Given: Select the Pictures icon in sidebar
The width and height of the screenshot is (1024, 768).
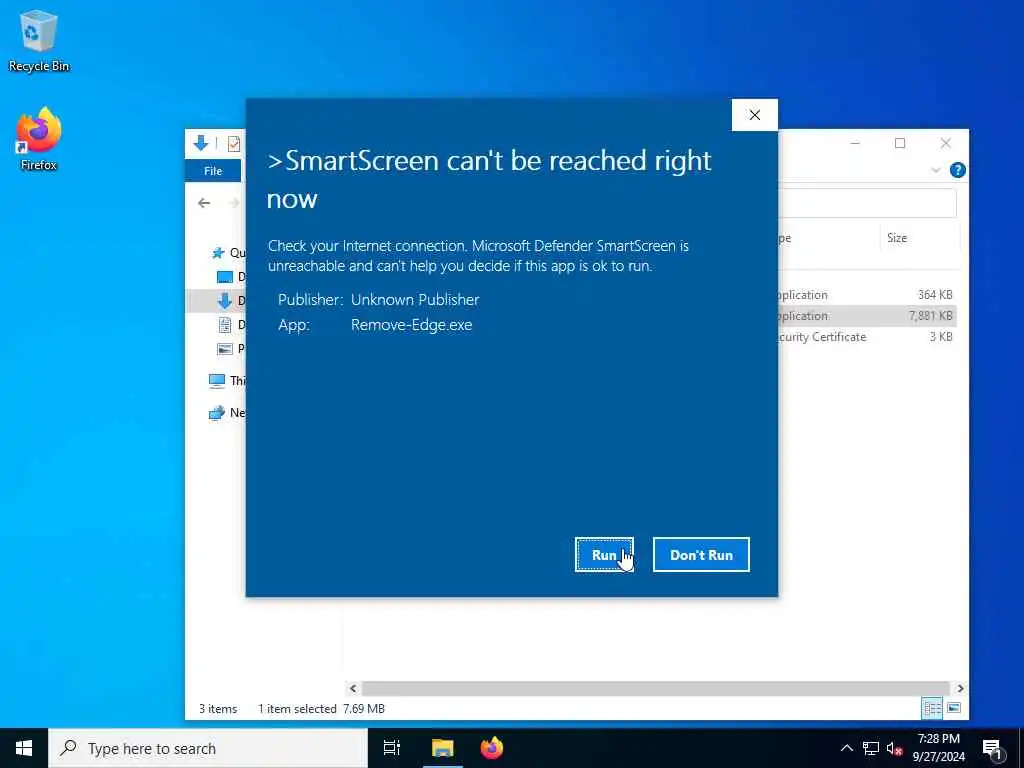Looking at the screenshot, I should point(224,349).
